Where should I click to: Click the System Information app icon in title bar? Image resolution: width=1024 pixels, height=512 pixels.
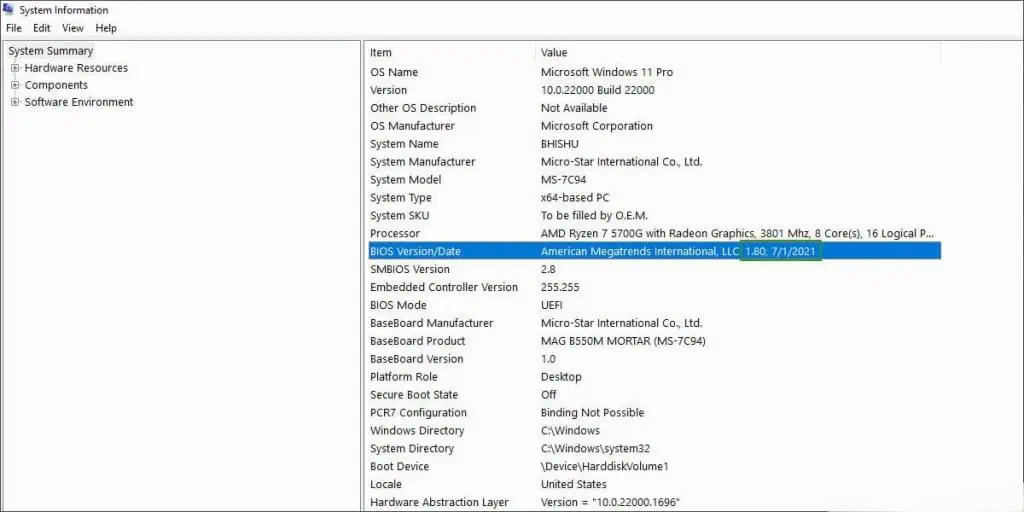(8, 9)
